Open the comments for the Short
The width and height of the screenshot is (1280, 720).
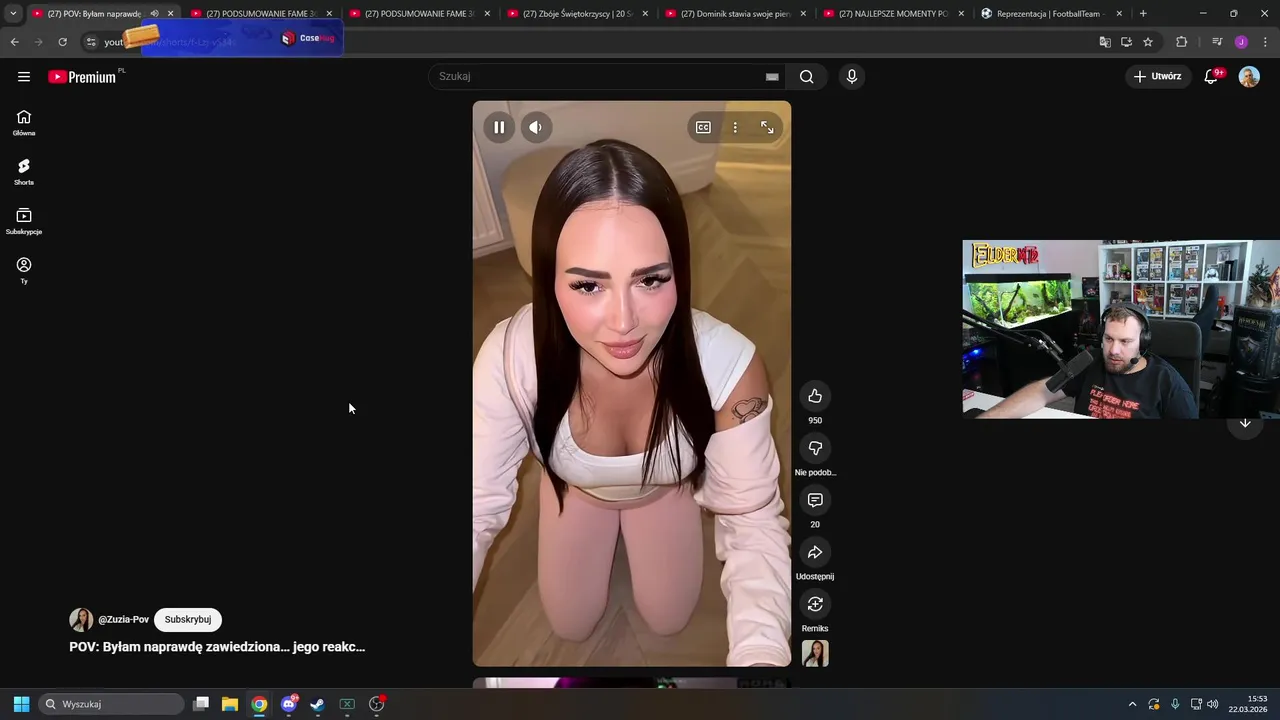click(x=815, y=500)
